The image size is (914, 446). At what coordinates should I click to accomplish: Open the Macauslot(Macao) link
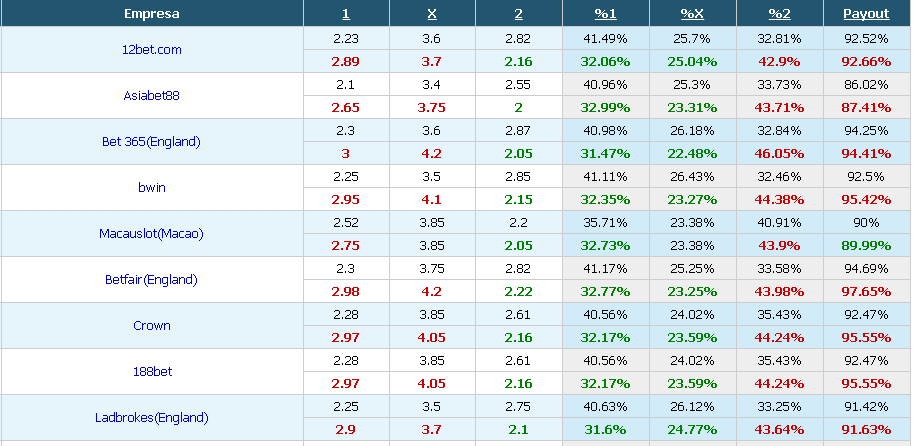coord(152,234)
